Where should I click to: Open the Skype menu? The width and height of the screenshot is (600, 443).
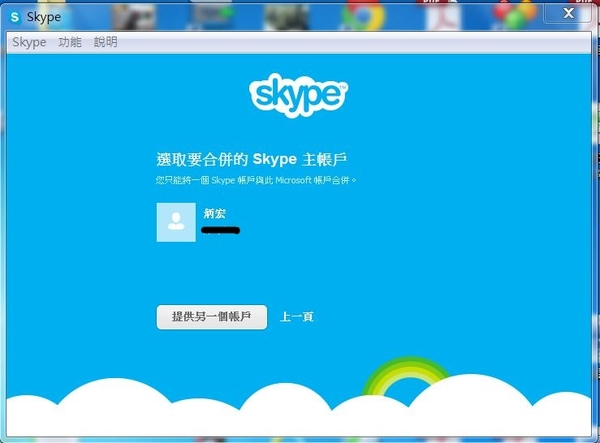tap(28, 42)
